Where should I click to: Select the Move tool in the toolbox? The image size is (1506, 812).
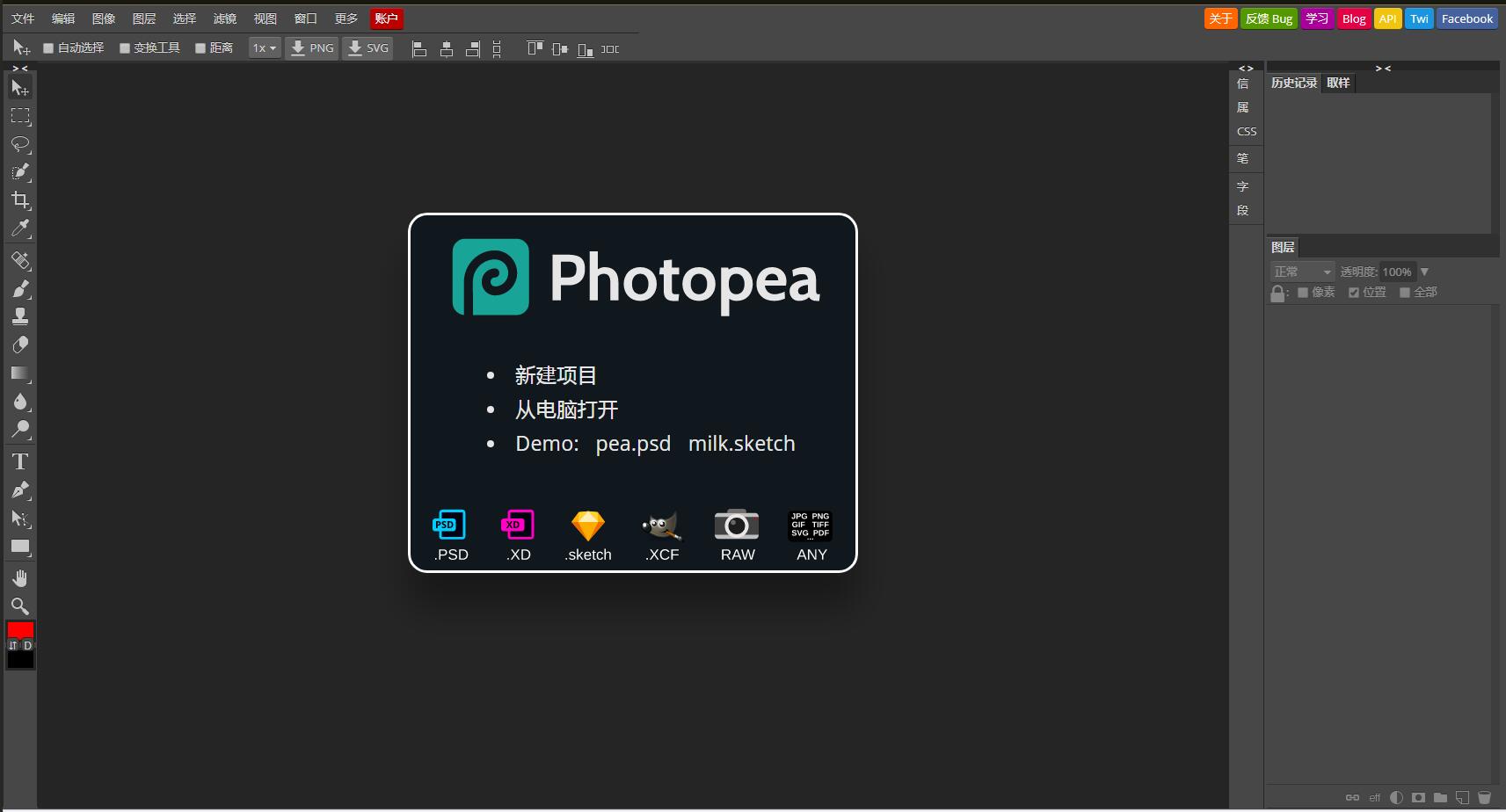(x=19, y=87)
